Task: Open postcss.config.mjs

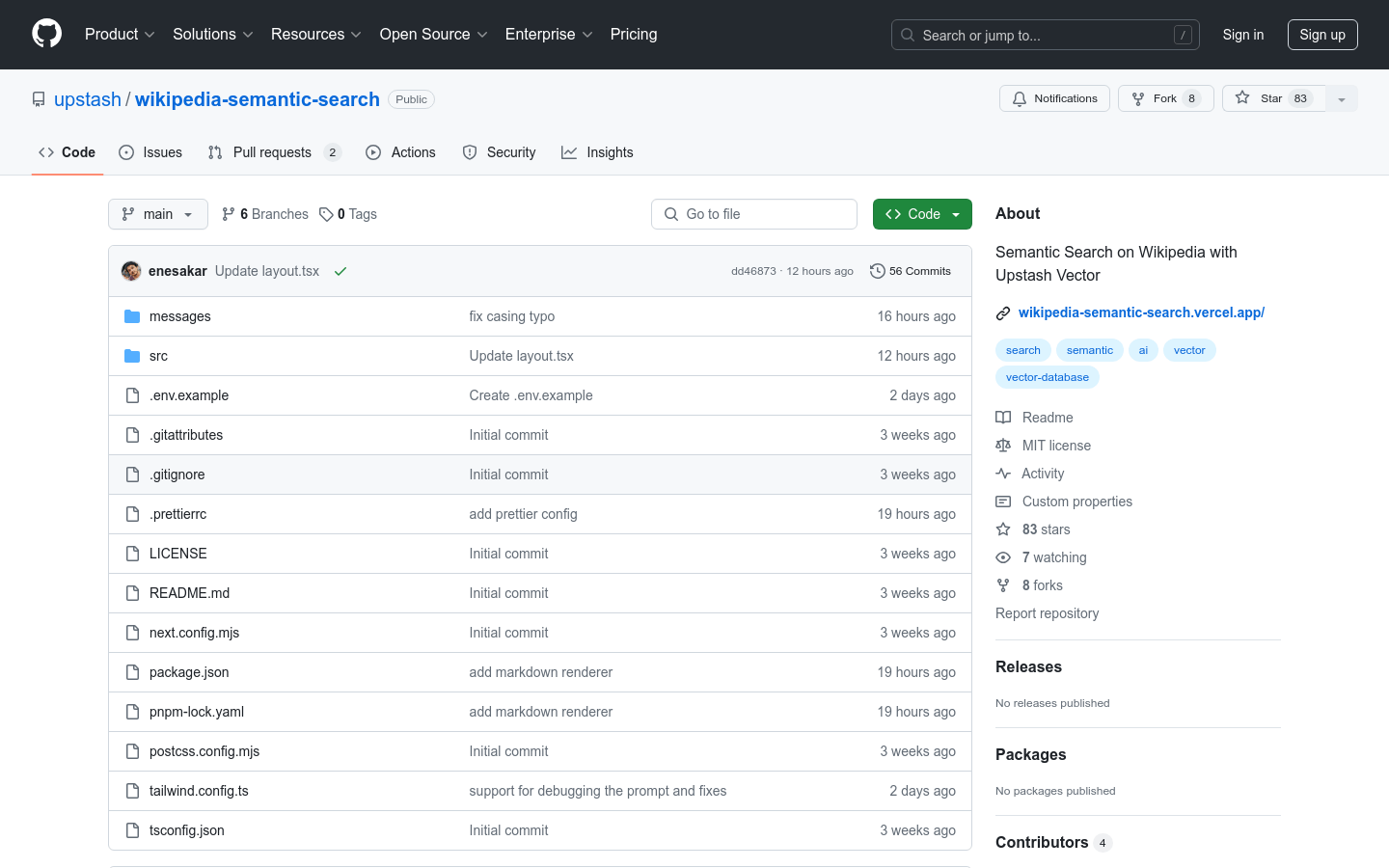Action: (204, 751)
